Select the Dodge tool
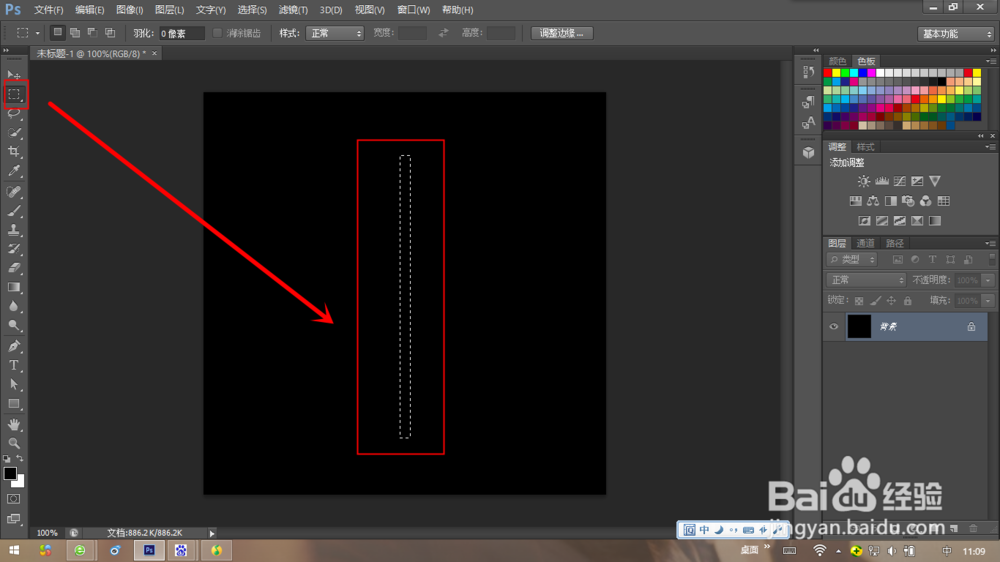 click(x=14, y=325)
